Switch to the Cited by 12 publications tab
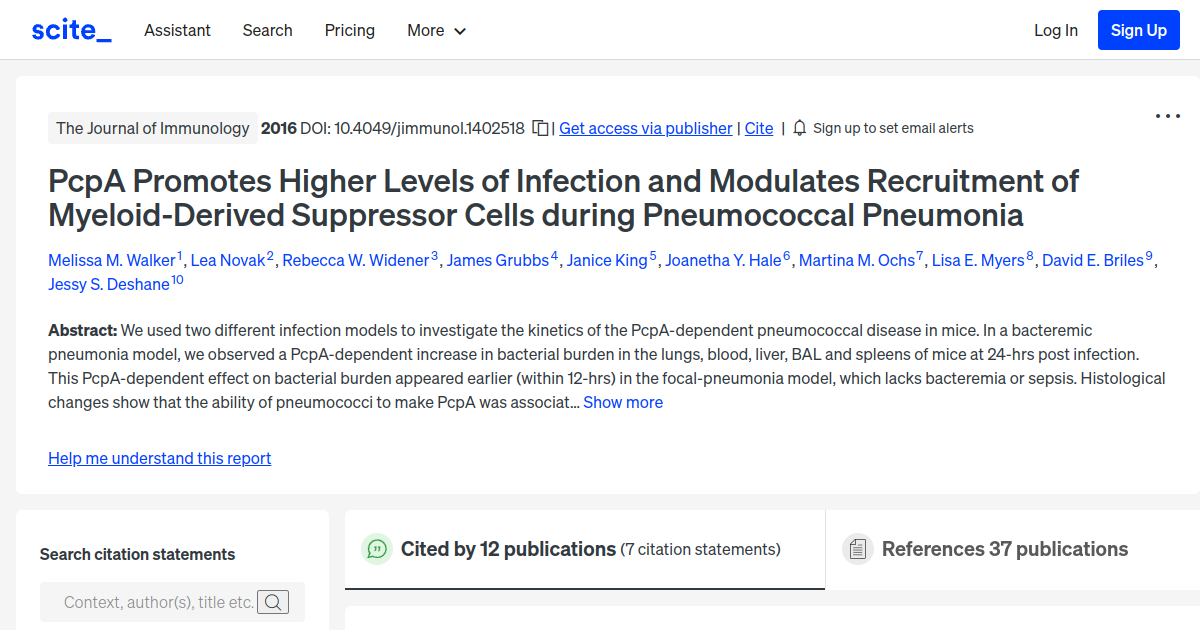This screenshot has width=1200, height=630. point(506,549)
